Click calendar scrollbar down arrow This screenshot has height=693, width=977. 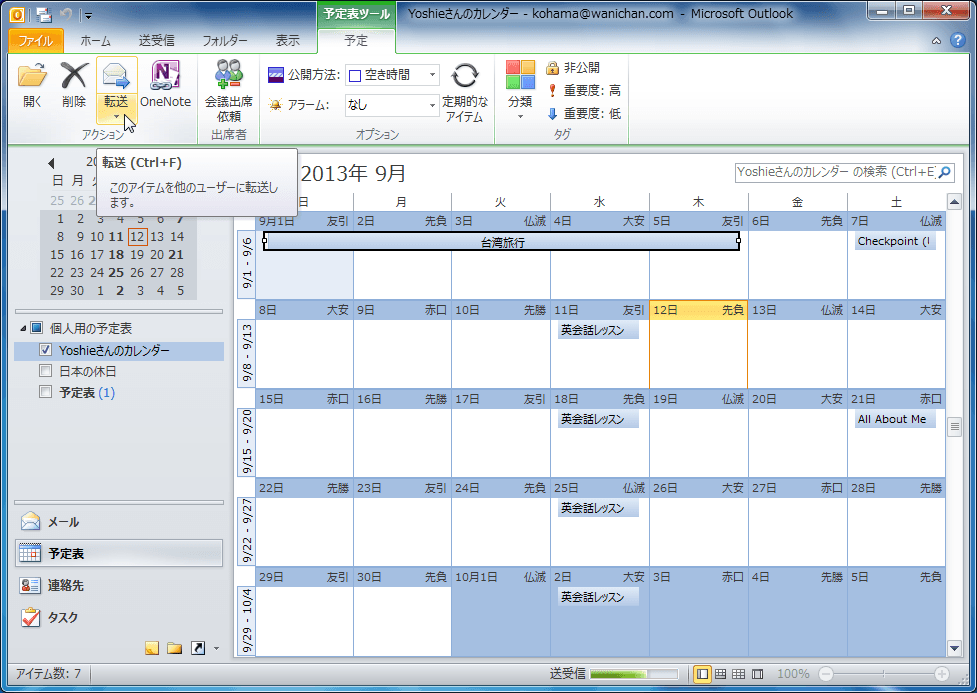(x=954, y=648)
